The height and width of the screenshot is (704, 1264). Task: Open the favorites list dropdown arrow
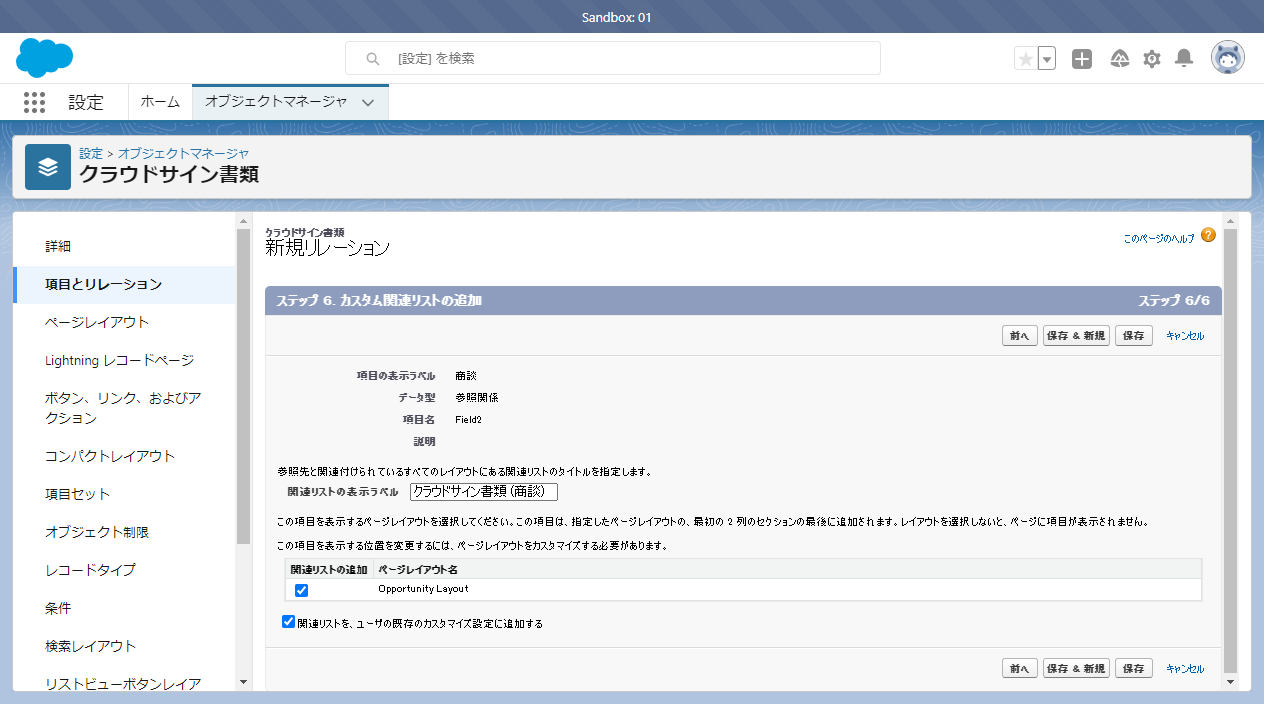(1047, 59)
